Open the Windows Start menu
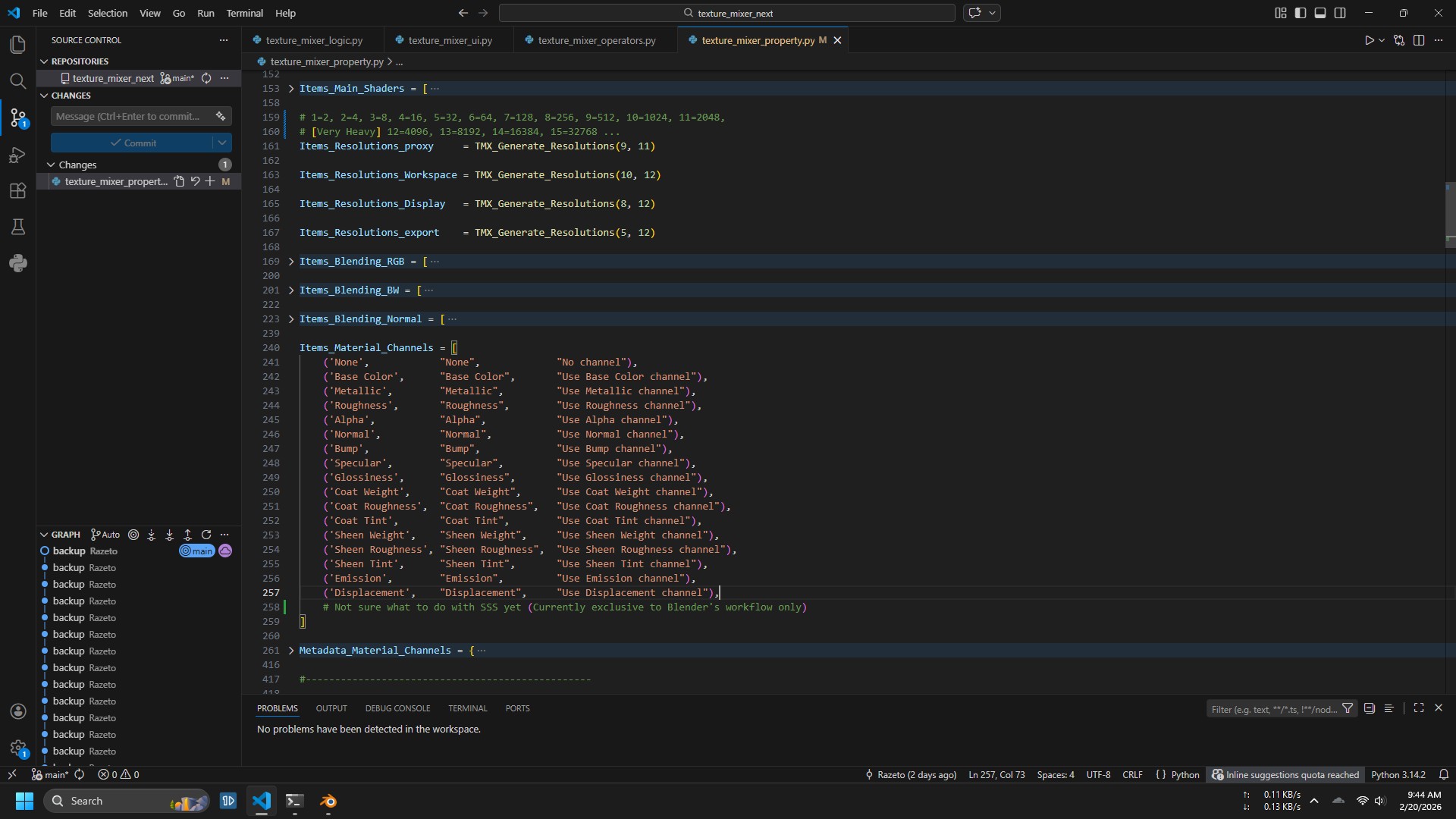This screenshot has height=819, width=1456. coord(24,801)
